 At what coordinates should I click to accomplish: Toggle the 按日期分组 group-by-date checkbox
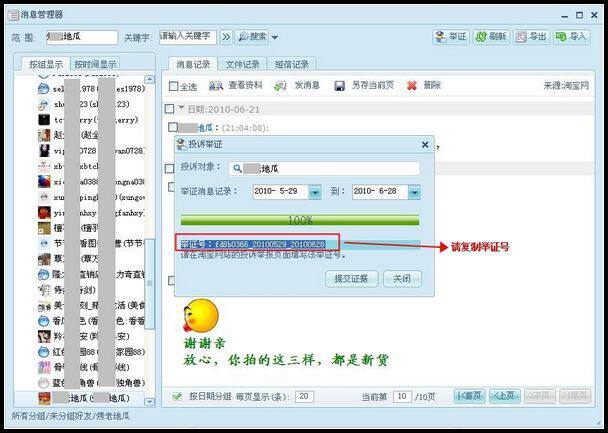[x=177, y=396]
